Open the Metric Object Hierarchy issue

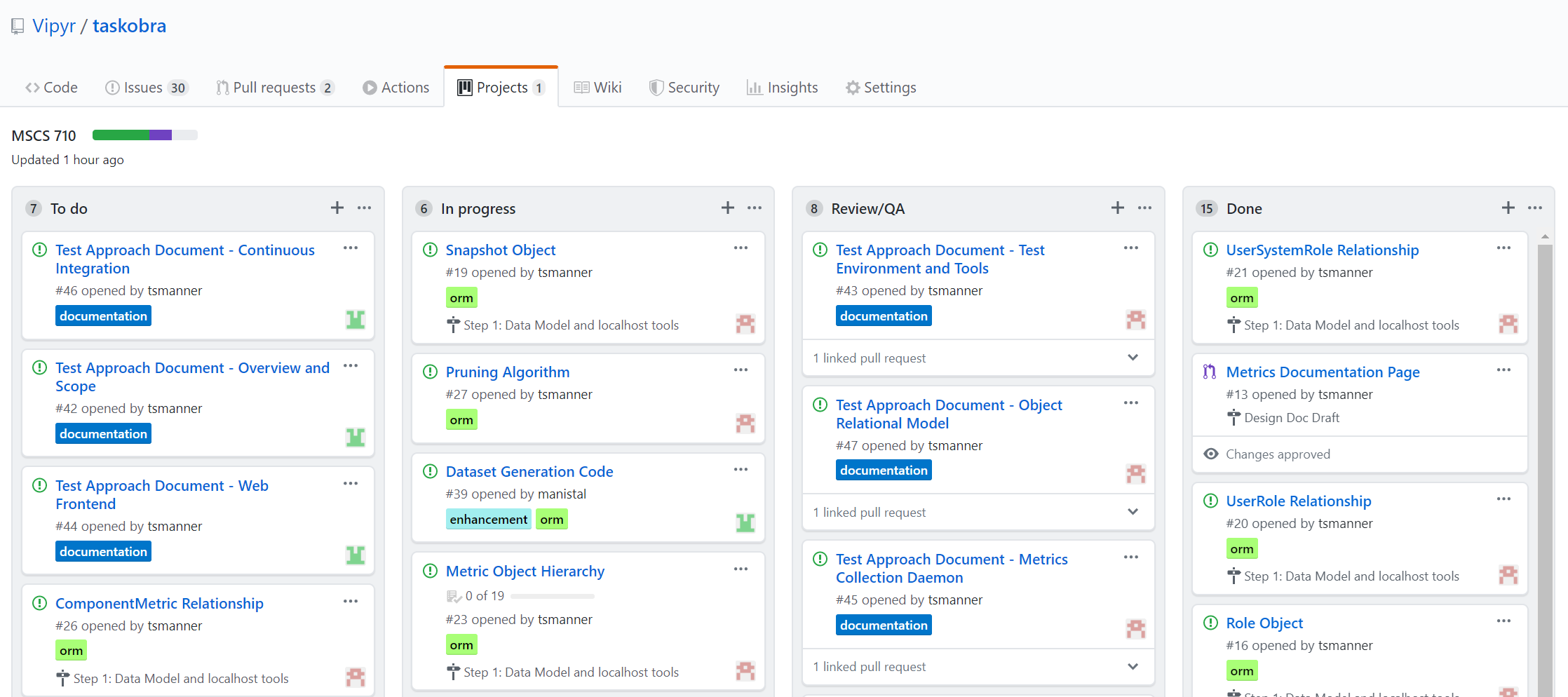(x=525, y=571)
